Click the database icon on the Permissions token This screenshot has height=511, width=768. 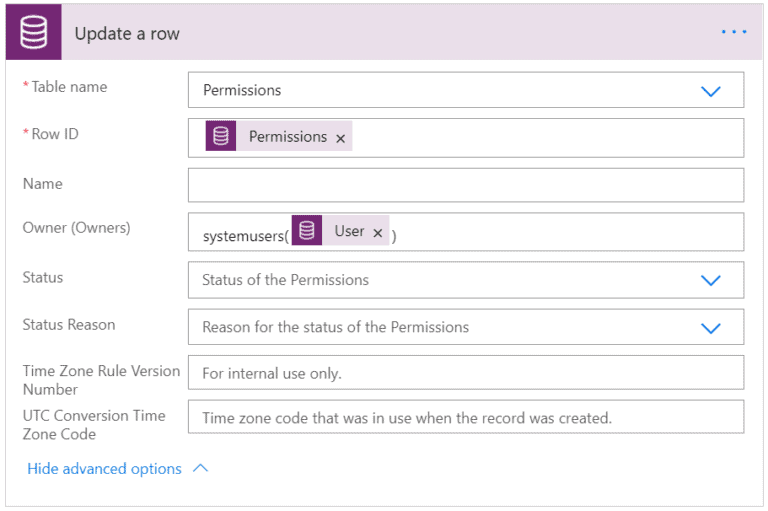tap(221, 137)
